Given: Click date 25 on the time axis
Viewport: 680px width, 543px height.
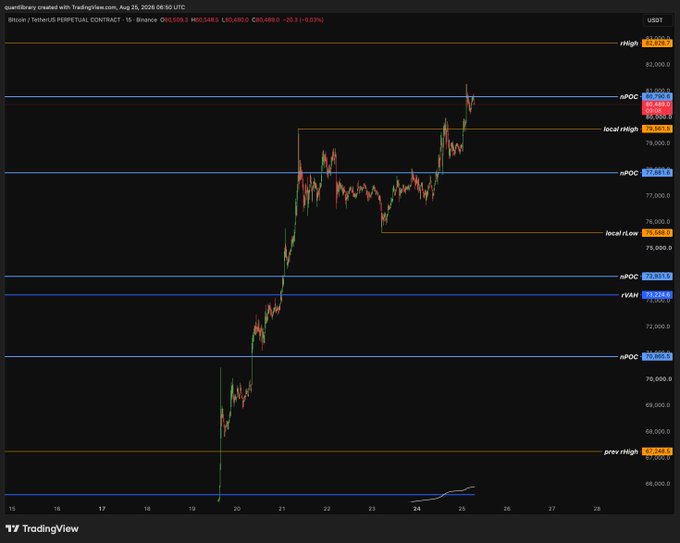Looking at the screenshot, I should tap(462, 509).
